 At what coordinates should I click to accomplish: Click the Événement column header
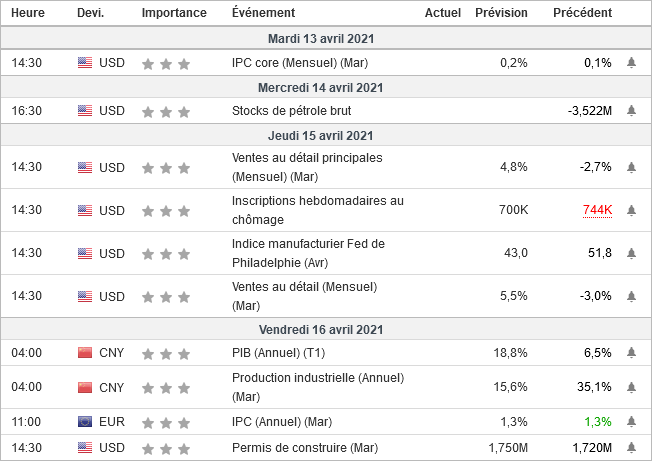(x=263, y=13)
